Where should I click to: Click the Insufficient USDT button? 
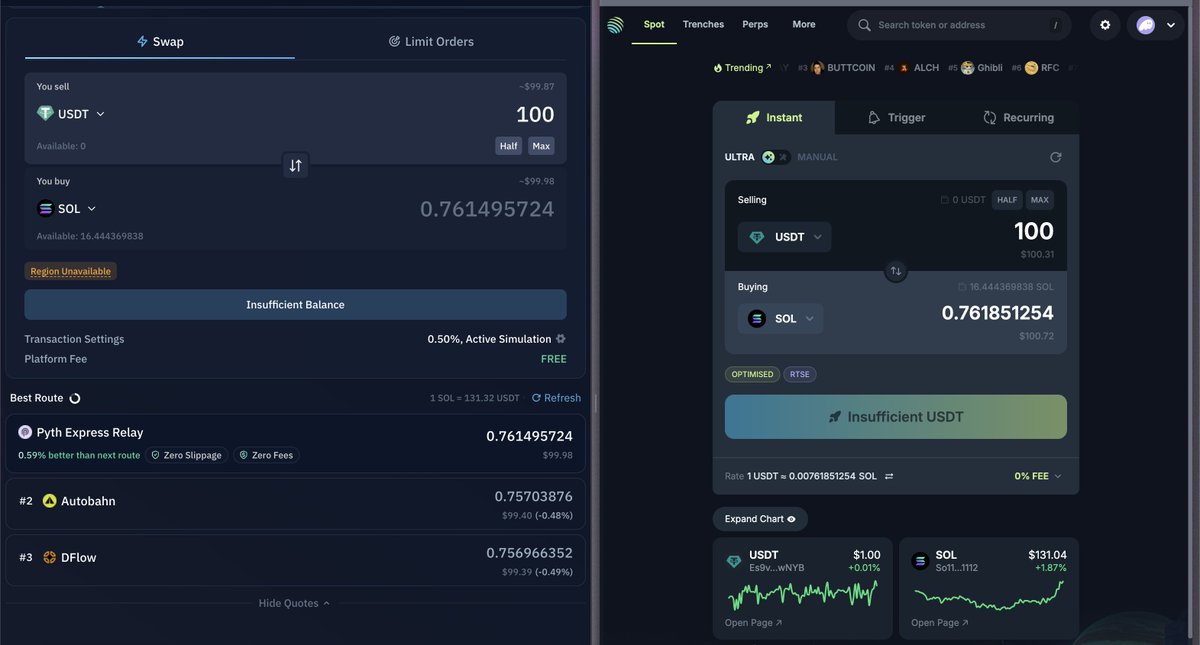pos(896,417)
